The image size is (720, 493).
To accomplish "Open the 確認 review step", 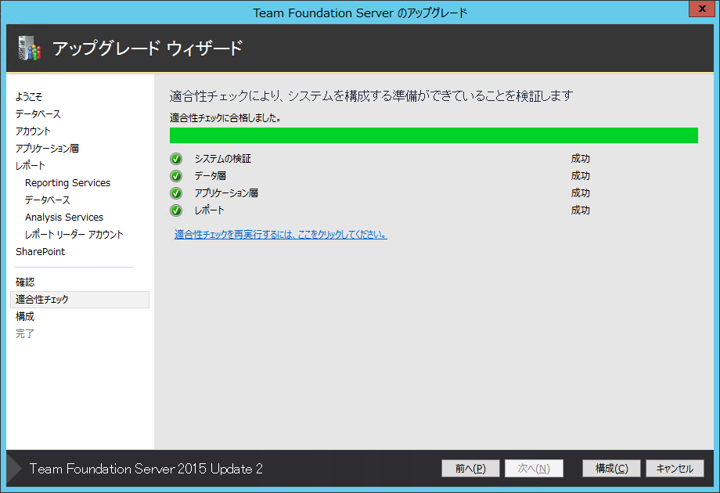I will coord(25,282).
